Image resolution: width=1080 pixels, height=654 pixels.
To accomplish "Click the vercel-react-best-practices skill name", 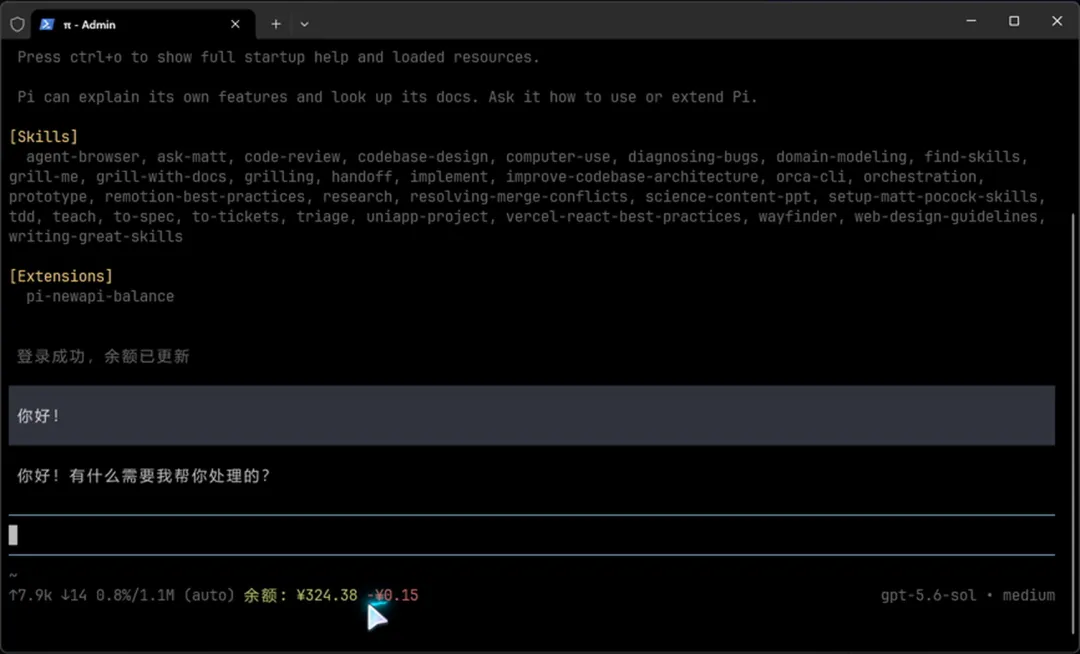I will pos(623,216).
